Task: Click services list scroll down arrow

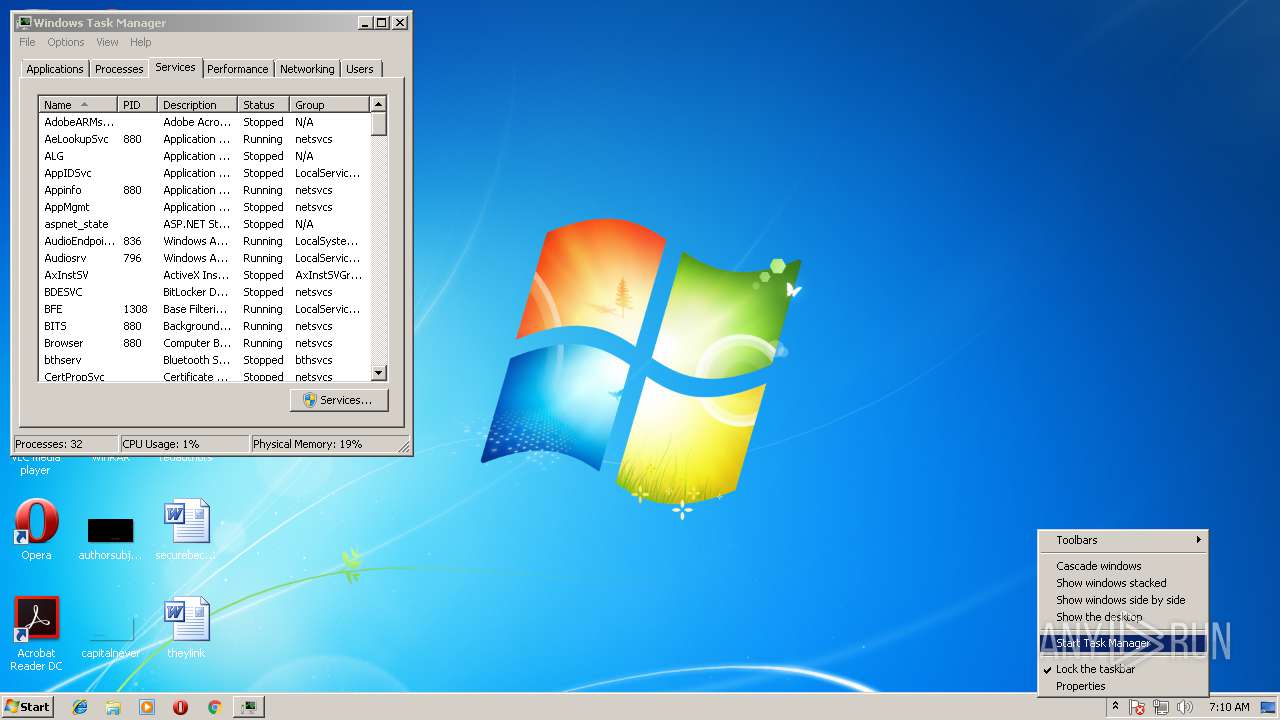Action: [x=378, y=373]
